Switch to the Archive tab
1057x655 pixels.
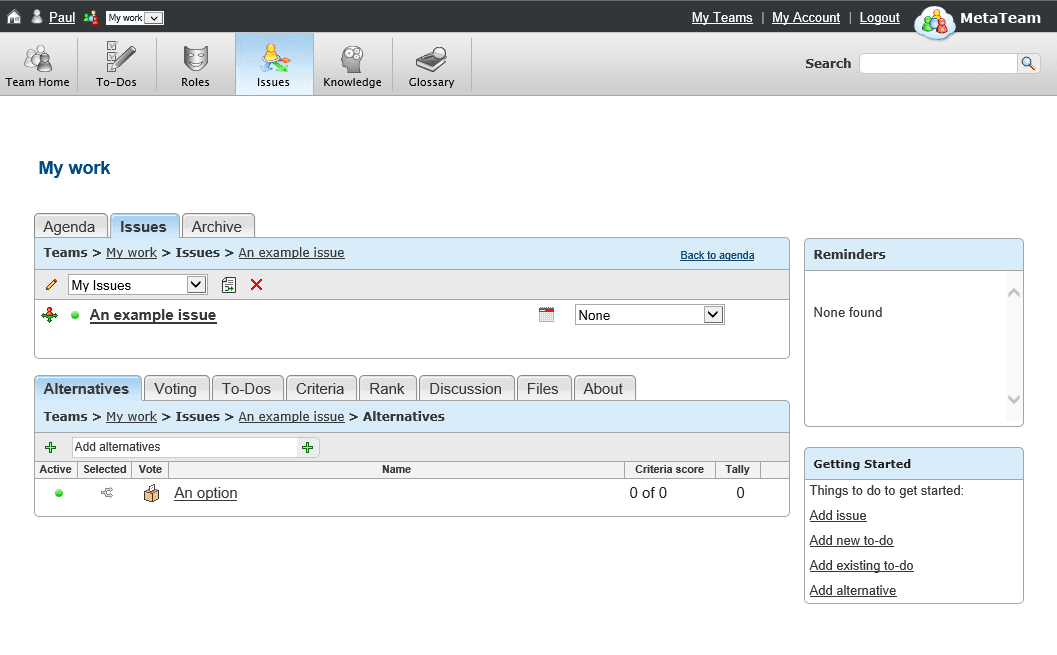pyautogui.click(x=218, y=226)
